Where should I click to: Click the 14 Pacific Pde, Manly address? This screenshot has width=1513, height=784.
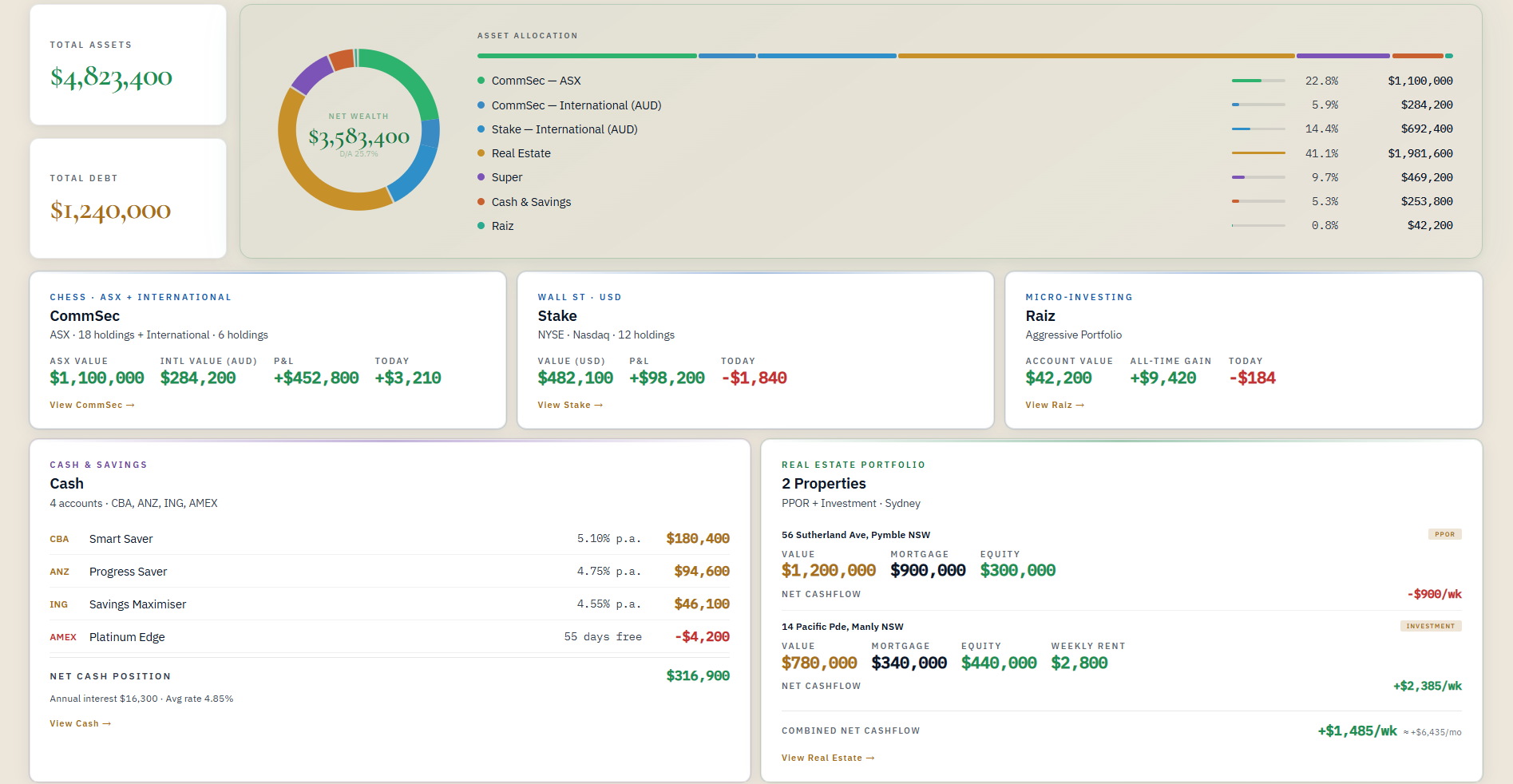(x=842, y=627)
